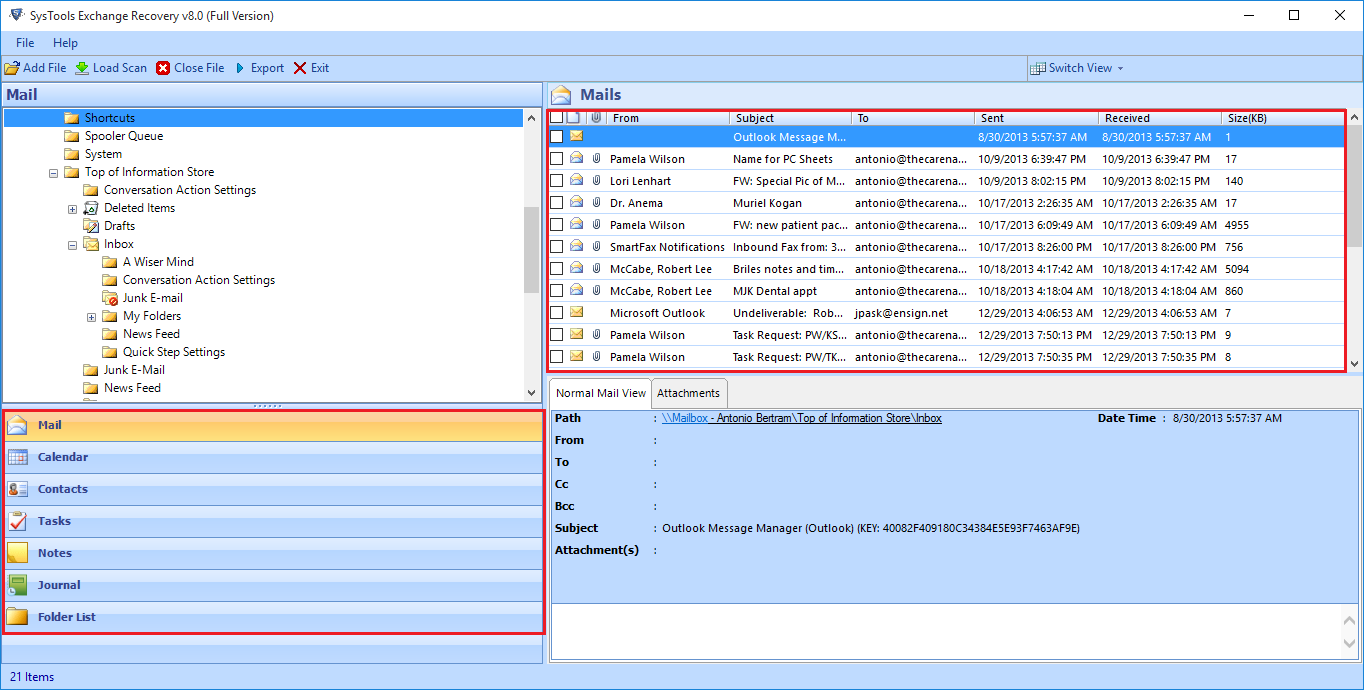The image size is (1364, 690).
Task: Expand the Deleted Items folder node
Action: click(x=72, y=208)
